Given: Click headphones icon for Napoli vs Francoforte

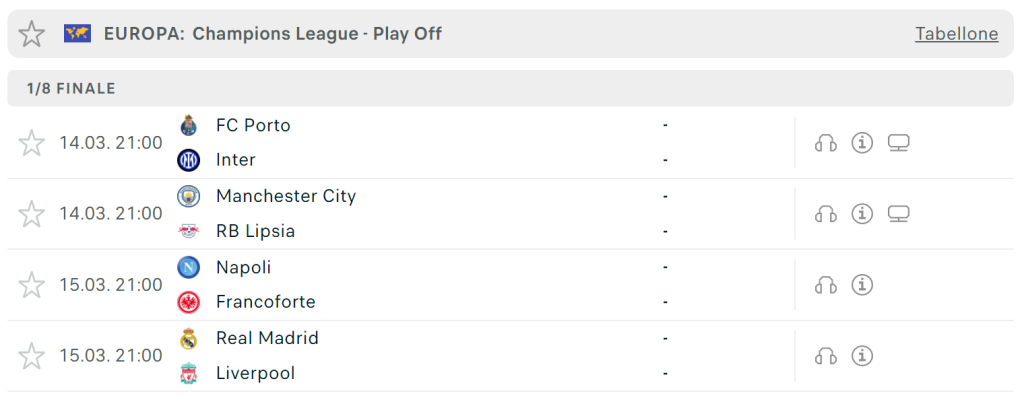Looking at the screenshot, I should (x=825, y=285).
